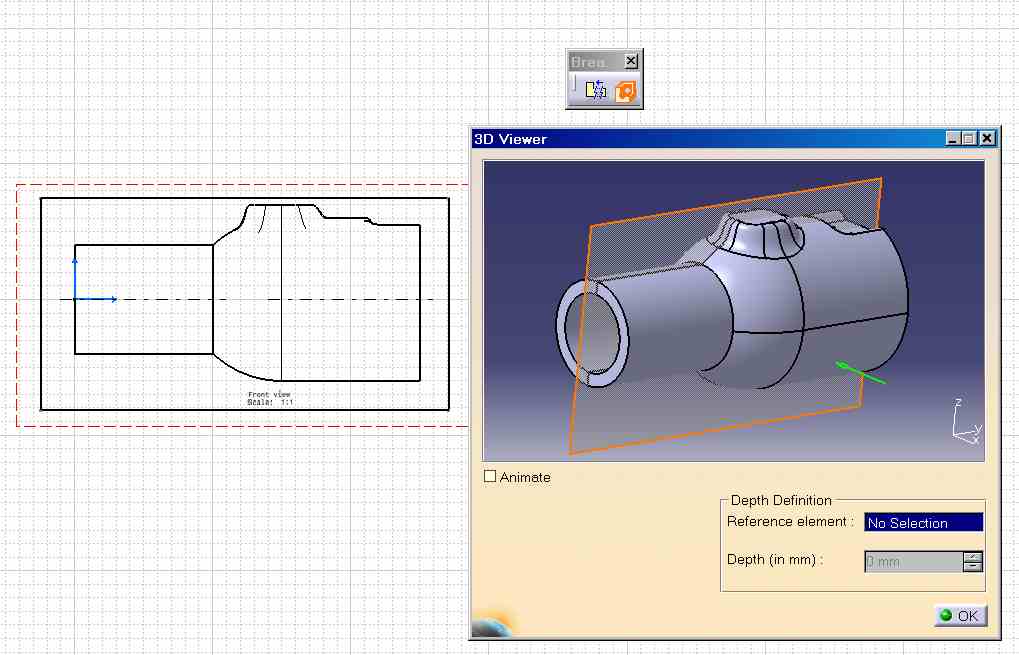Image resolution: width=1019 pixels, height=655 pixels.
Task: Click the Depth (in mm) value field
Action: click(914, 561)
